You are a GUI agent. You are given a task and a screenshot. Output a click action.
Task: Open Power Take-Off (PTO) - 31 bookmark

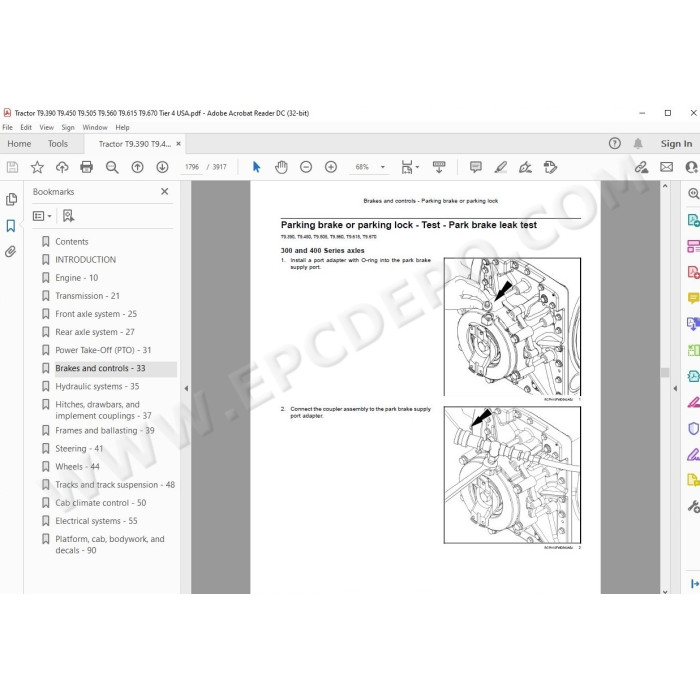pyautogui.click(x=103, y=350)
